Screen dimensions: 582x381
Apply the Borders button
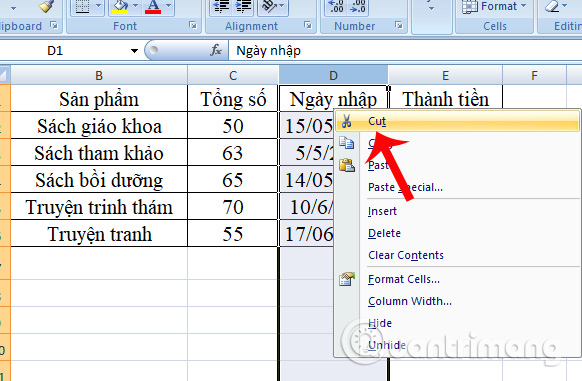point(83,7)
